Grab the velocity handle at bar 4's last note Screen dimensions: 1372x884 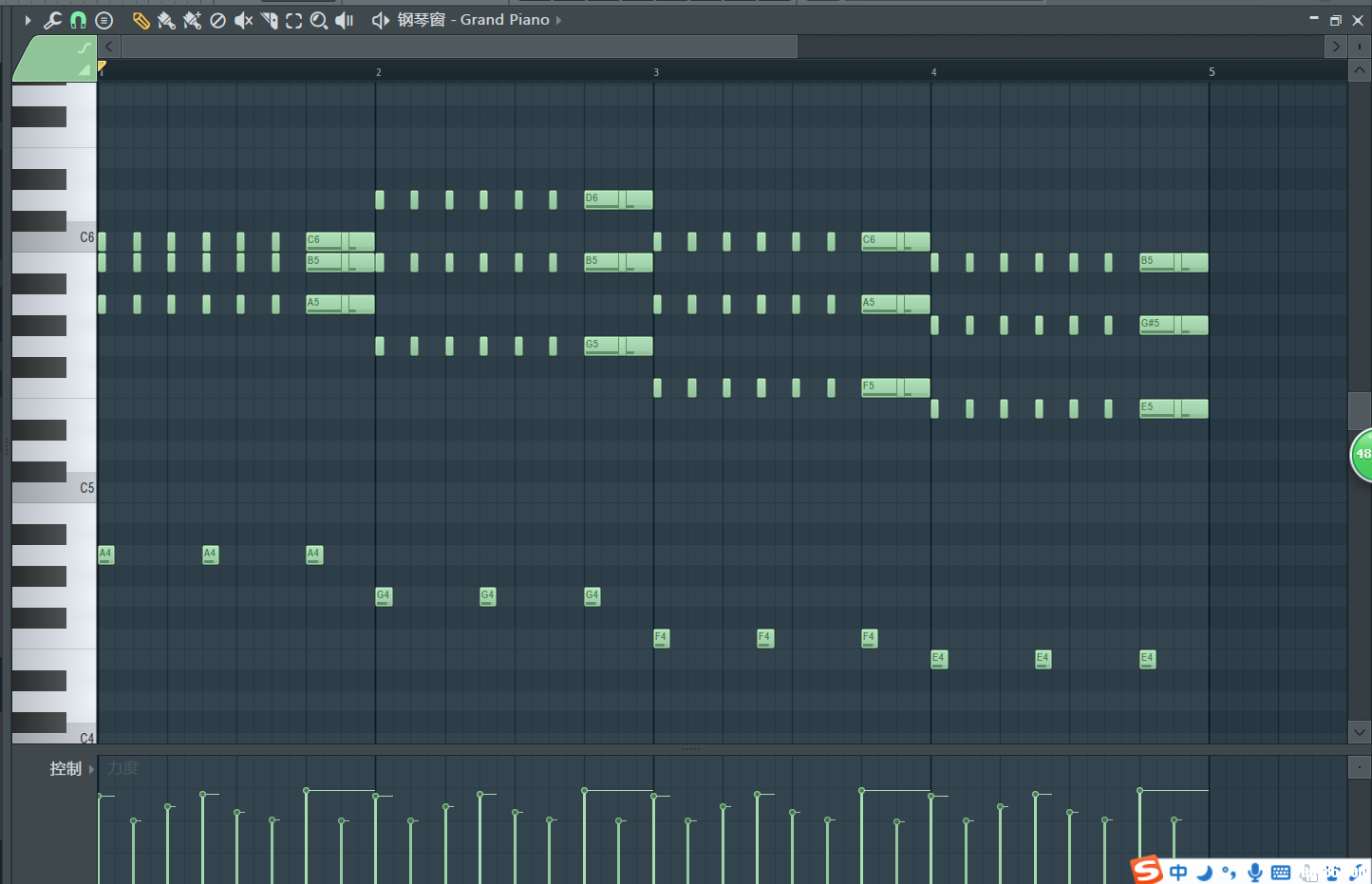point(1175,819)
